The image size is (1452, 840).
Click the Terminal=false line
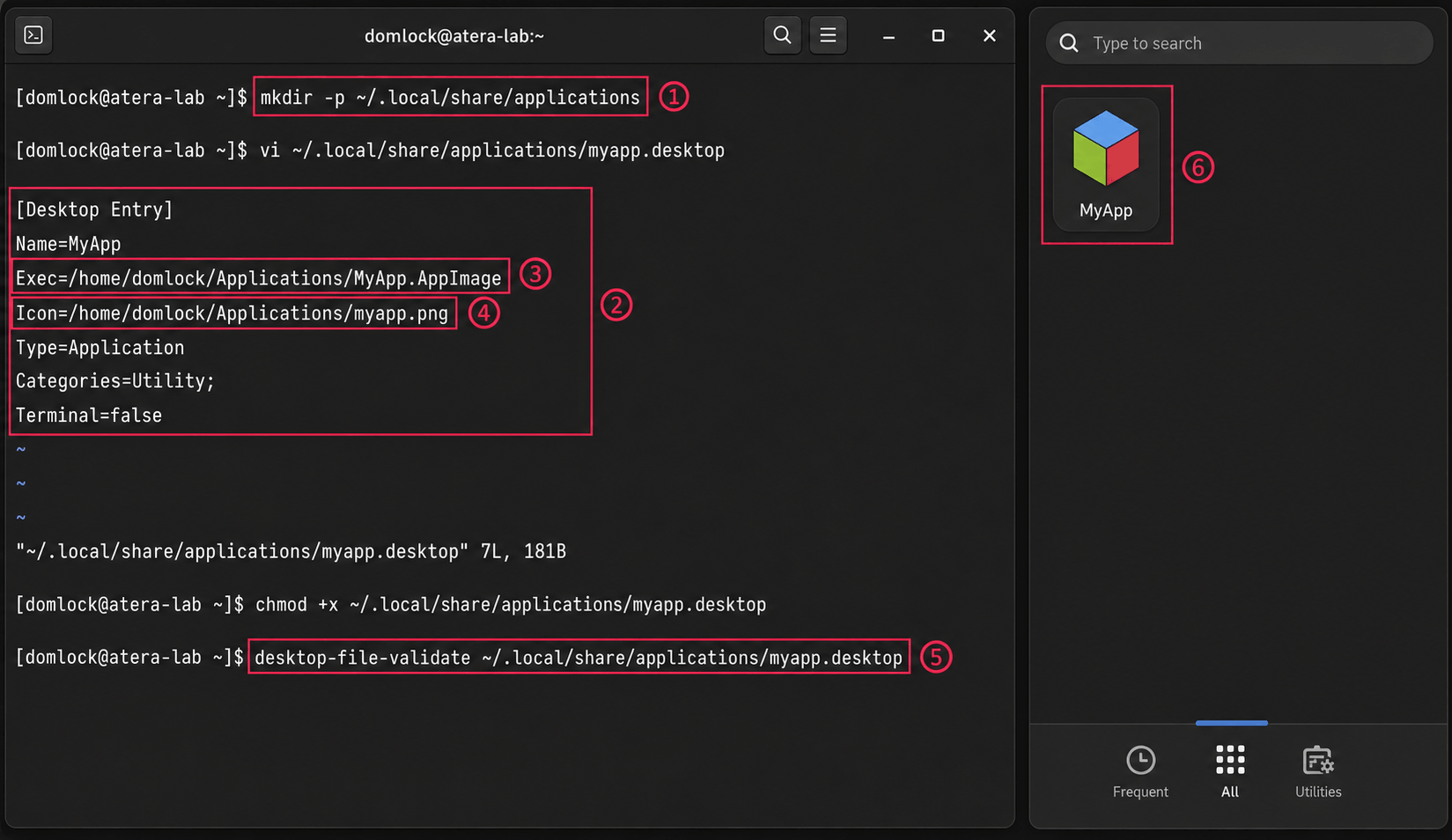pyautogui.click(x=88, y=416)
